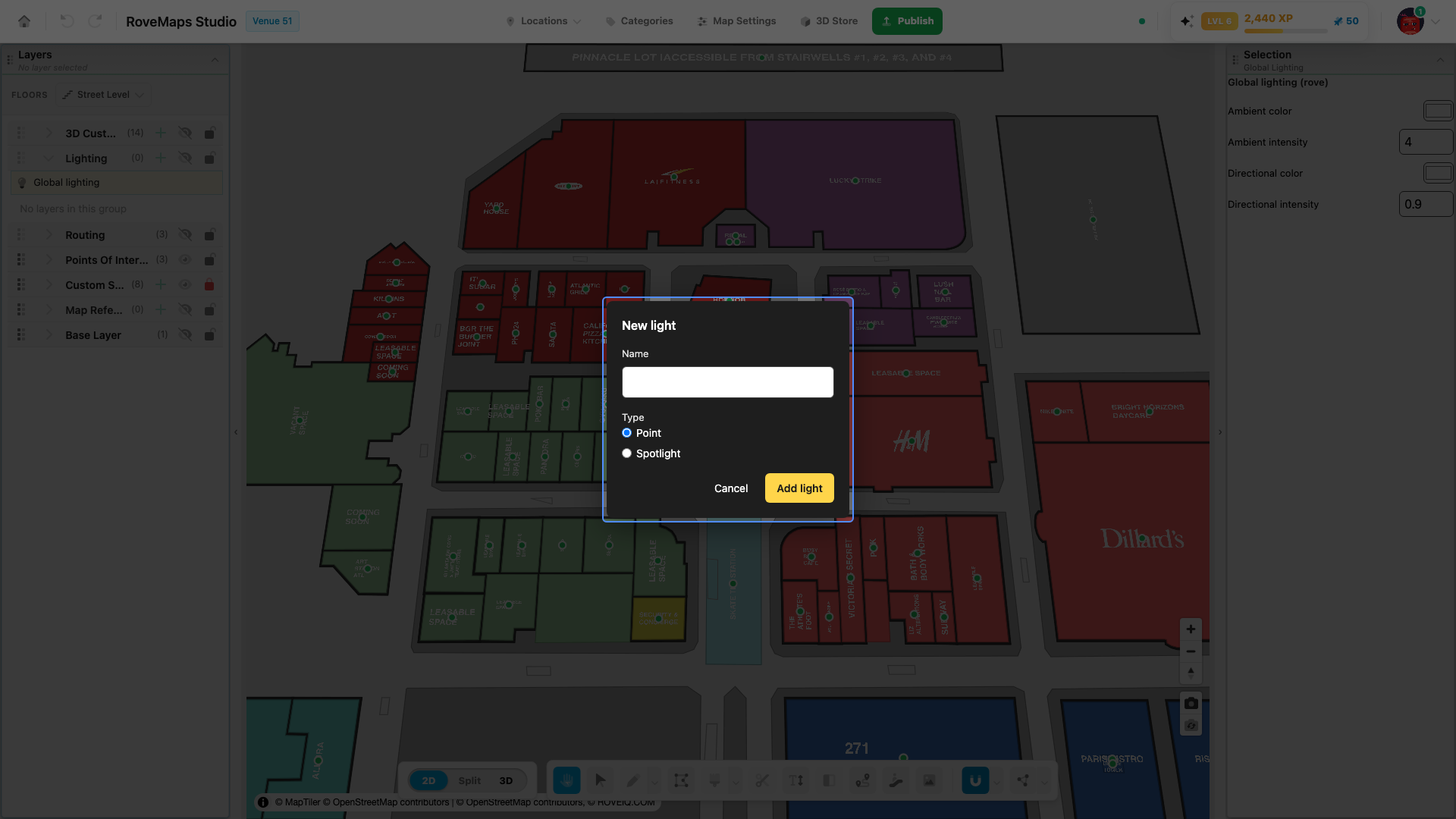Open the Directional color swatch
The height and width of the screenshot is (819, 1456).
(x=1438, y=173)
